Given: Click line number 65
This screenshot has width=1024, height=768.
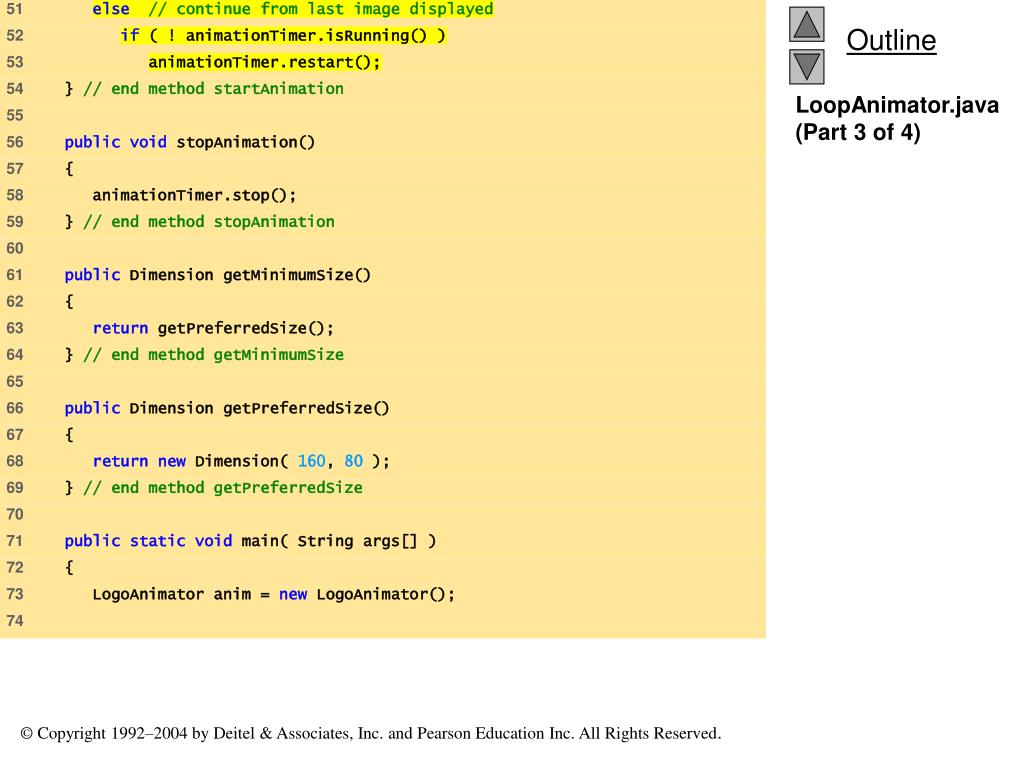Looking at the screenshot, I should [x=14, y=381].
